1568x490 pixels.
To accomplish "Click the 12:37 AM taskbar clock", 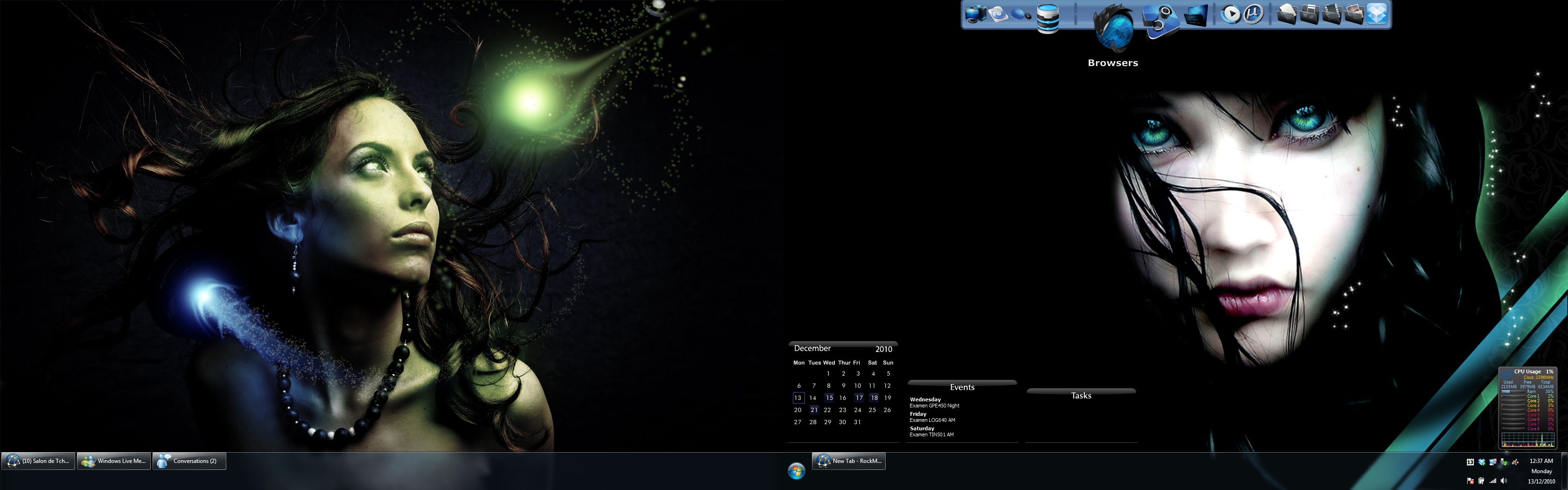I will (1541, 462).
